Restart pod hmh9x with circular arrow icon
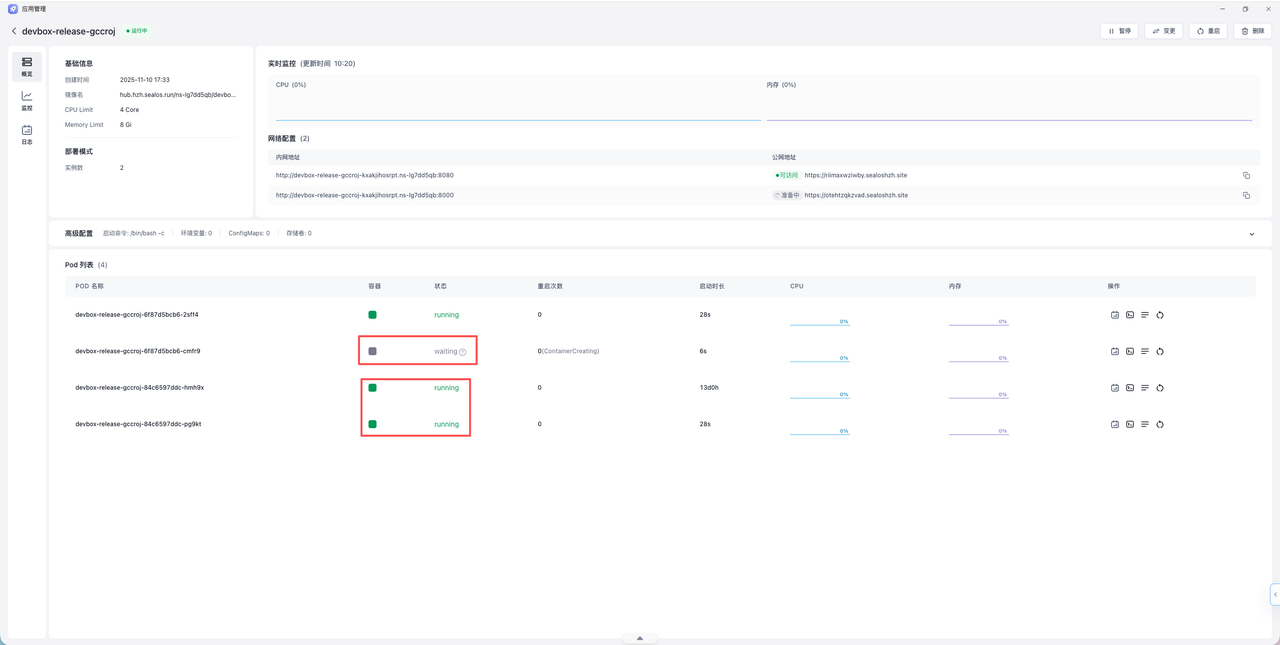1280x645 pixels. (1160, 388)
